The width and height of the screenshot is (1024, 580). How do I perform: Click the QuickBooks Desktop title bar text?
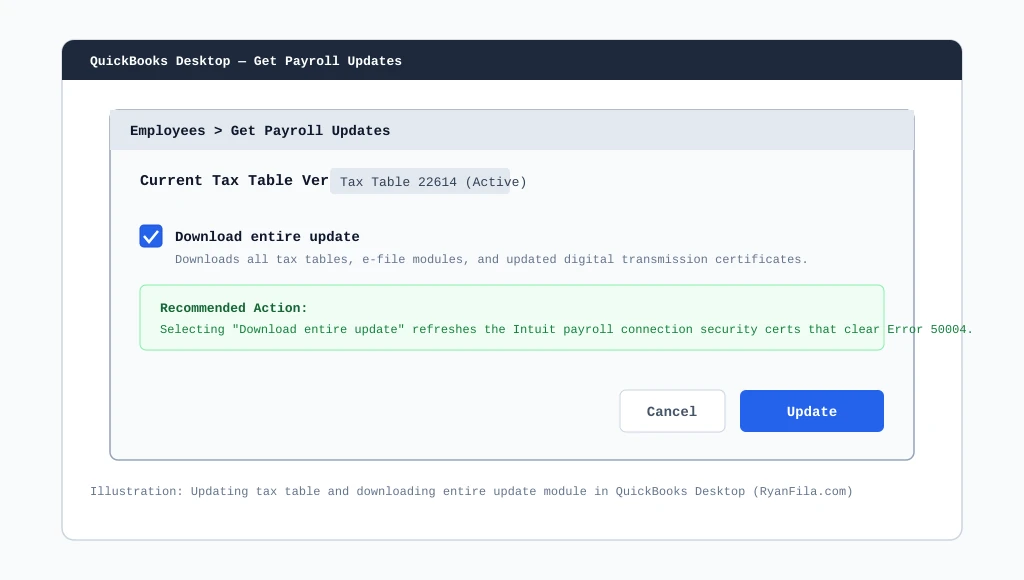coord(246,61)
